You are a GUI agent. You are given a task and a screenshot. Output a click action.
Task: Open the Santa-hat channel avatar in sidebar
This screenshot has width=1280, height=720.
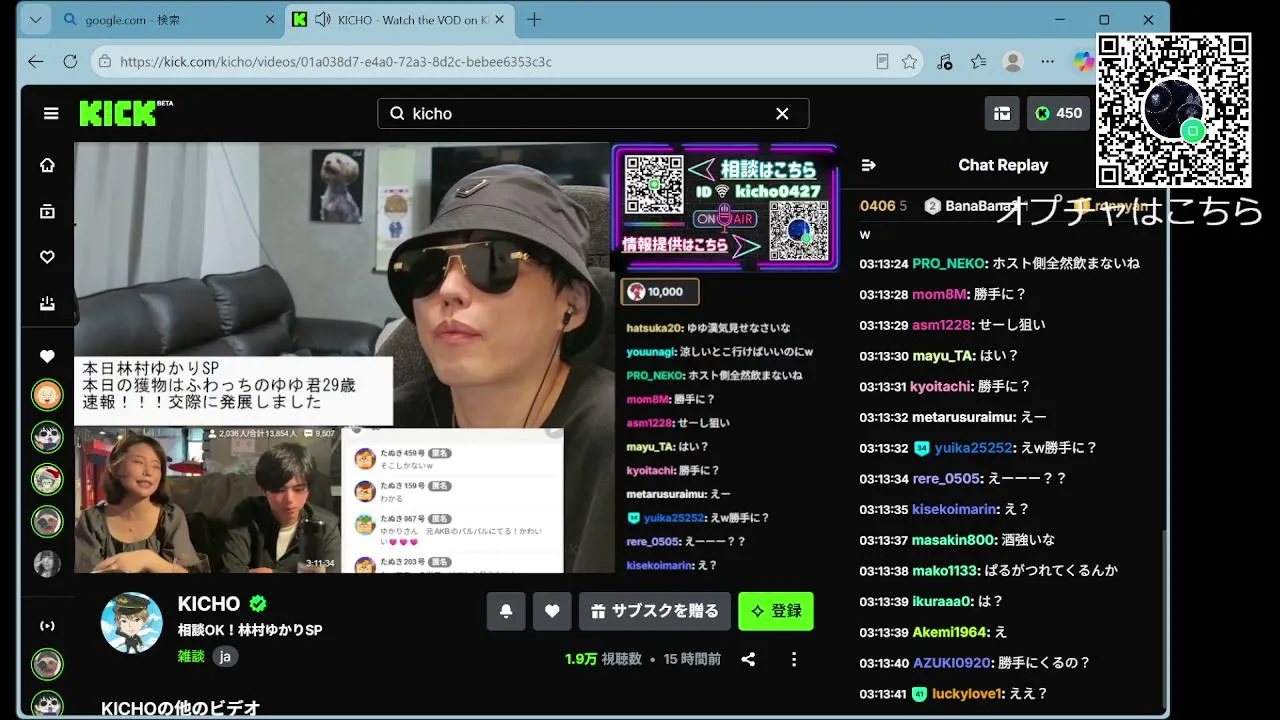coord(47,479)
